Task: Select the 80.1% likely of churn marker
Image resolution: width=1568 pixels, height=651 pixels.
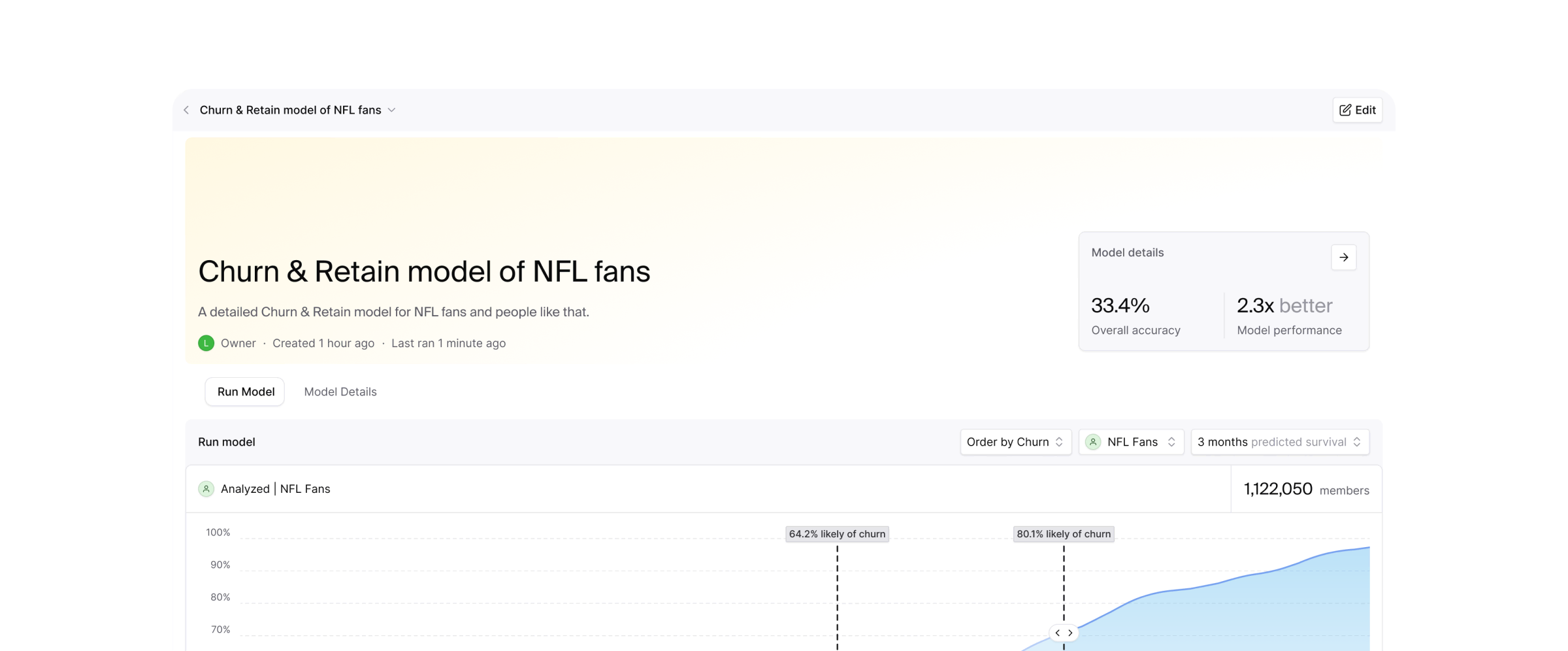Action: (x=1064, y=534)
